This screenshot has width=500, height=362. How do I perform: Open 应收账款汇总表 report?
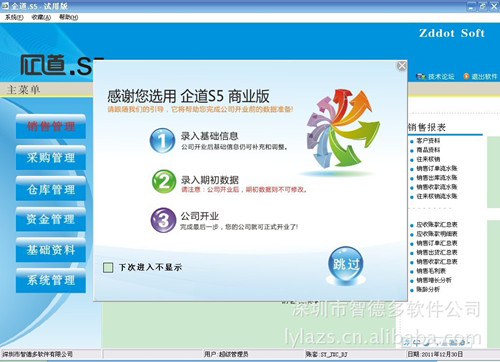click(x=437, y=225)
